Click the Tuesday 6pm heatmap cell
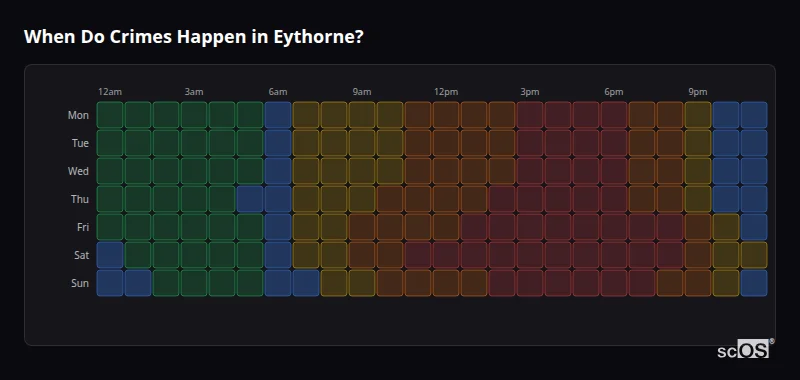This screenshot has height=380, width=800. click(614, 143)
